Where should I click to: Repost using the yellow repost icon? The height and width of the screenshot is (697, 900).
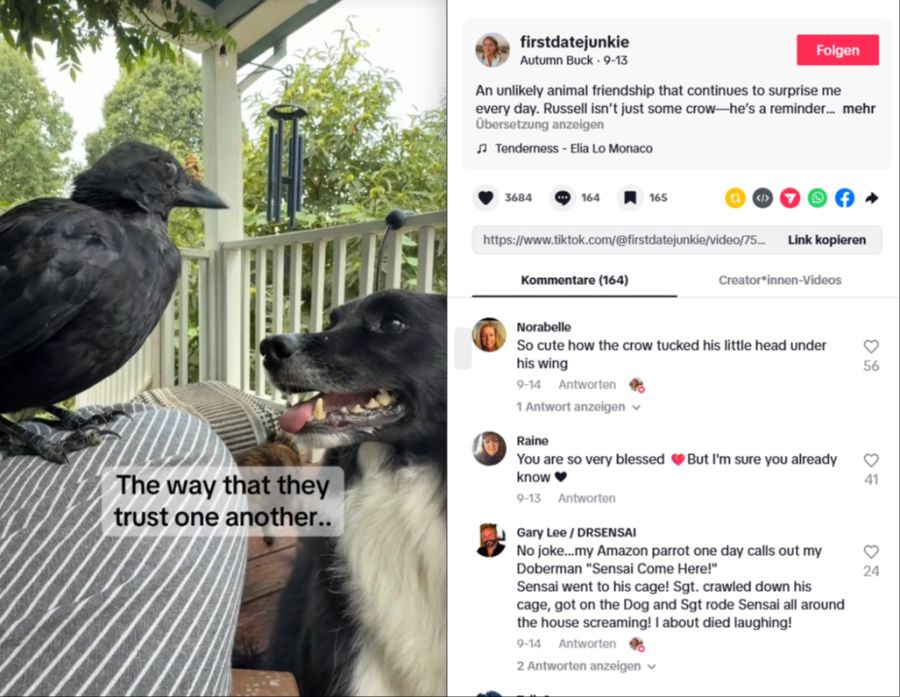735,198
